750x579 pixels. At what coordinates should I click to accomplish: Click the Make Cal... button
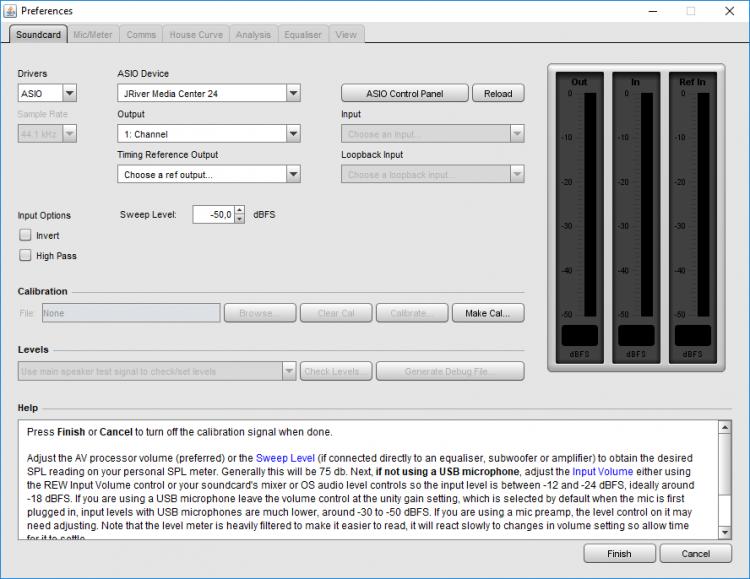click(488, 313)
